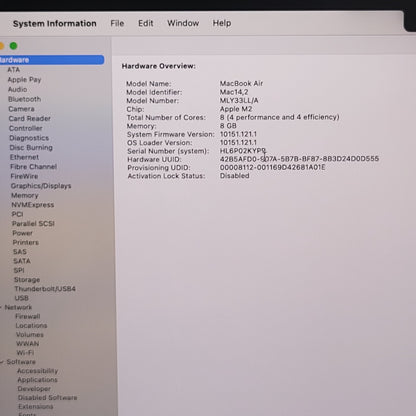Open the Wi-Fi network section

pyautogui.click(x=25, y=353)
